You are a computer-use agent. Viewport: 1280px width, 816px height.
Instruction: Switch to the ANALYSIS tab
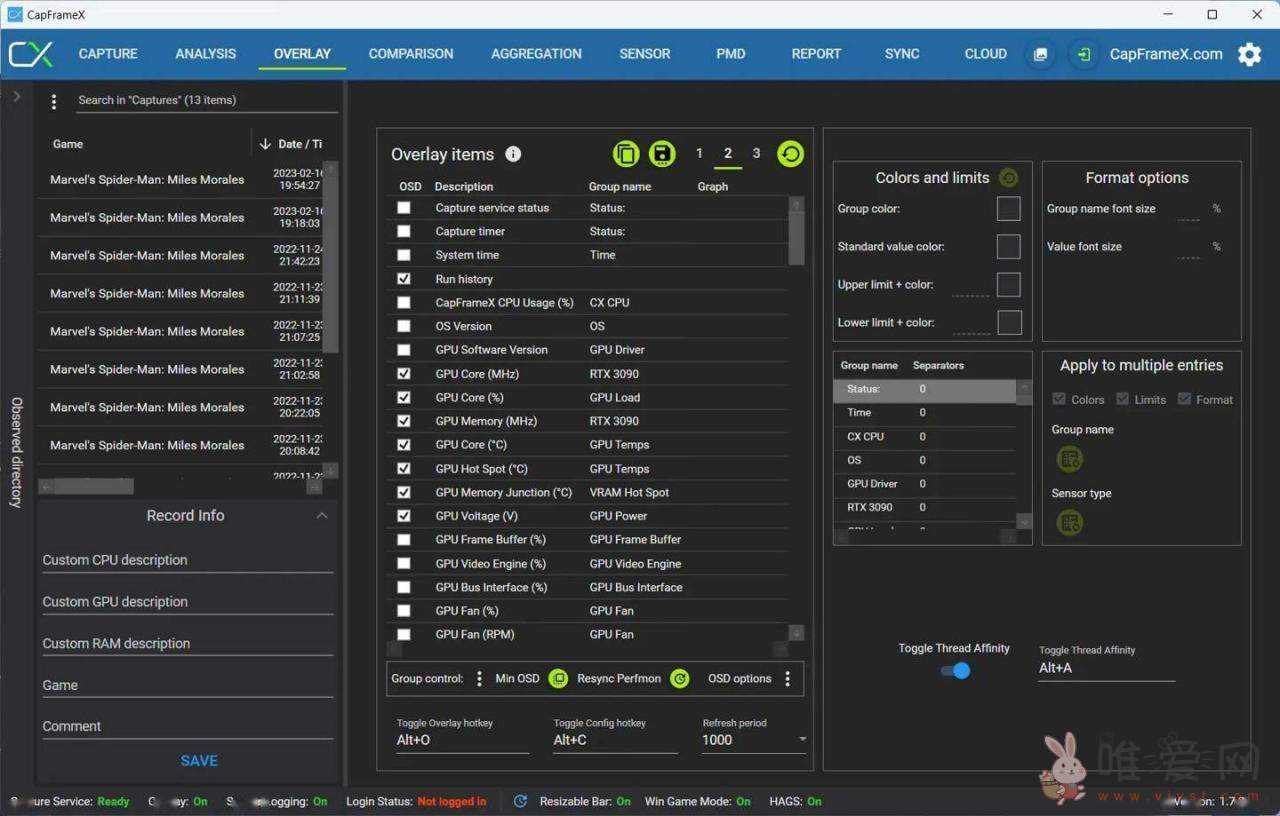pyautogui.click(x=206, y=54)
